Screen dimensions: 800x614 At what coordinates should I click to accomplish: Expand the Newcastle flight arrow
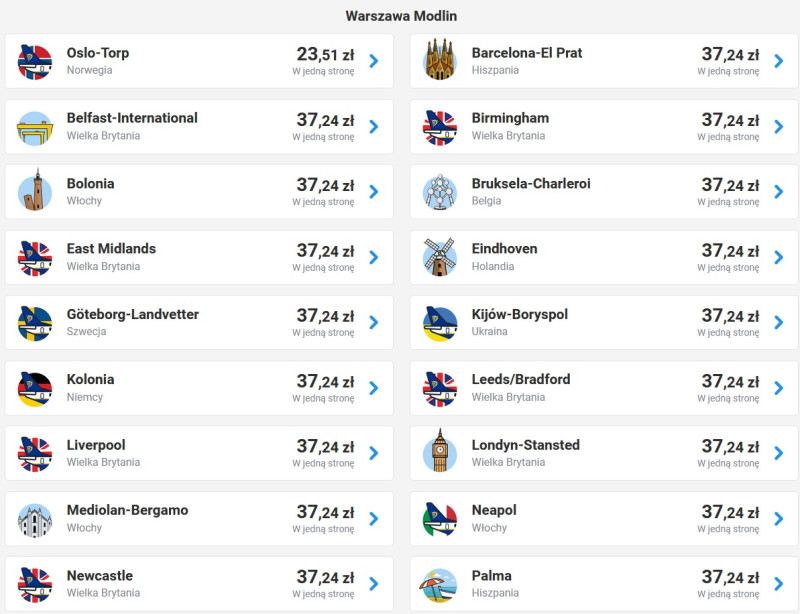[x=374, y=584]
